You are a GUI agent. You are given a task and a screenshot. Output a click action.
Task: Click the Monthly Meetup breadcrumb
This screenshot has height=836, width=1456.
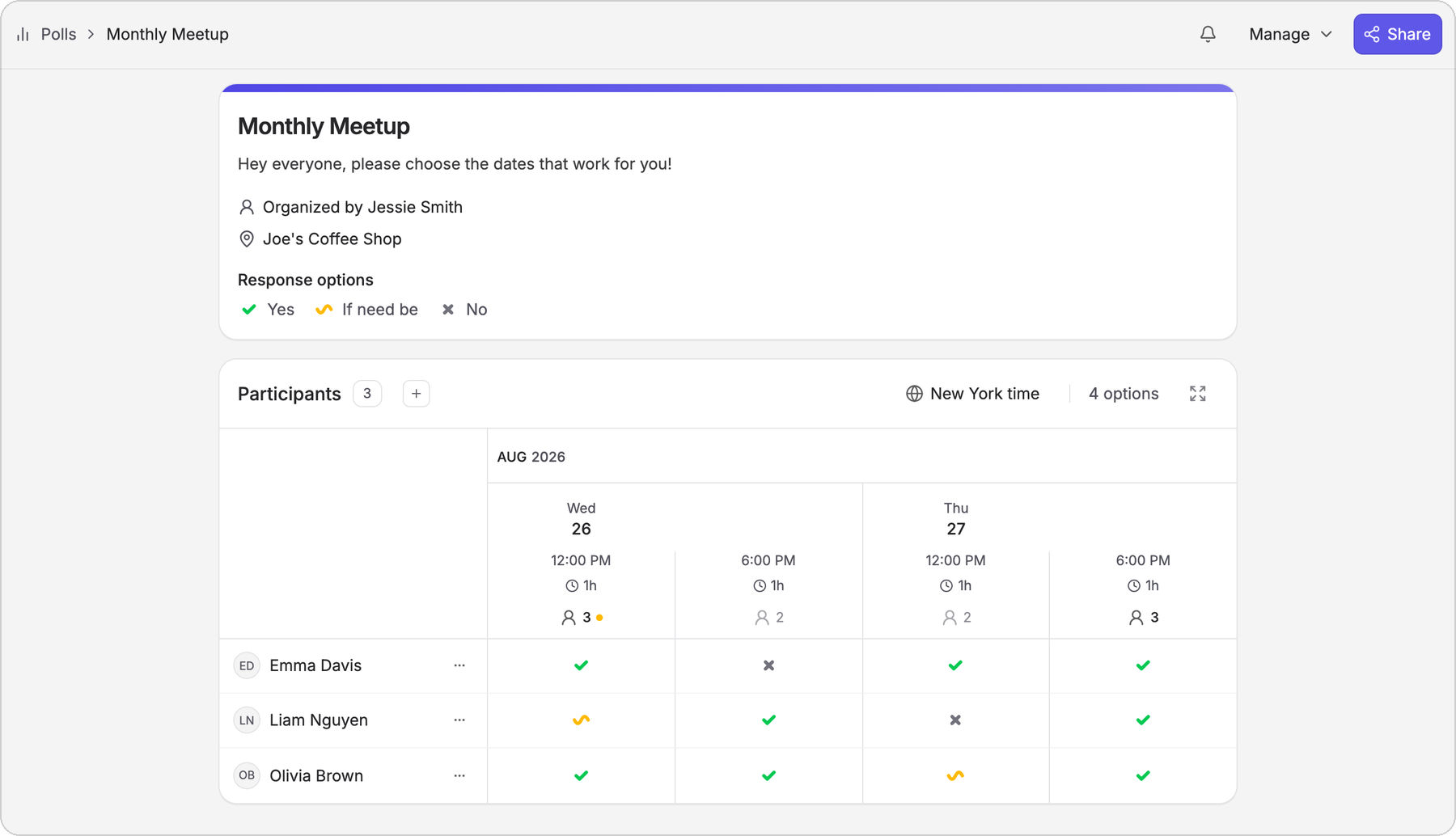(x=167, y=34)
